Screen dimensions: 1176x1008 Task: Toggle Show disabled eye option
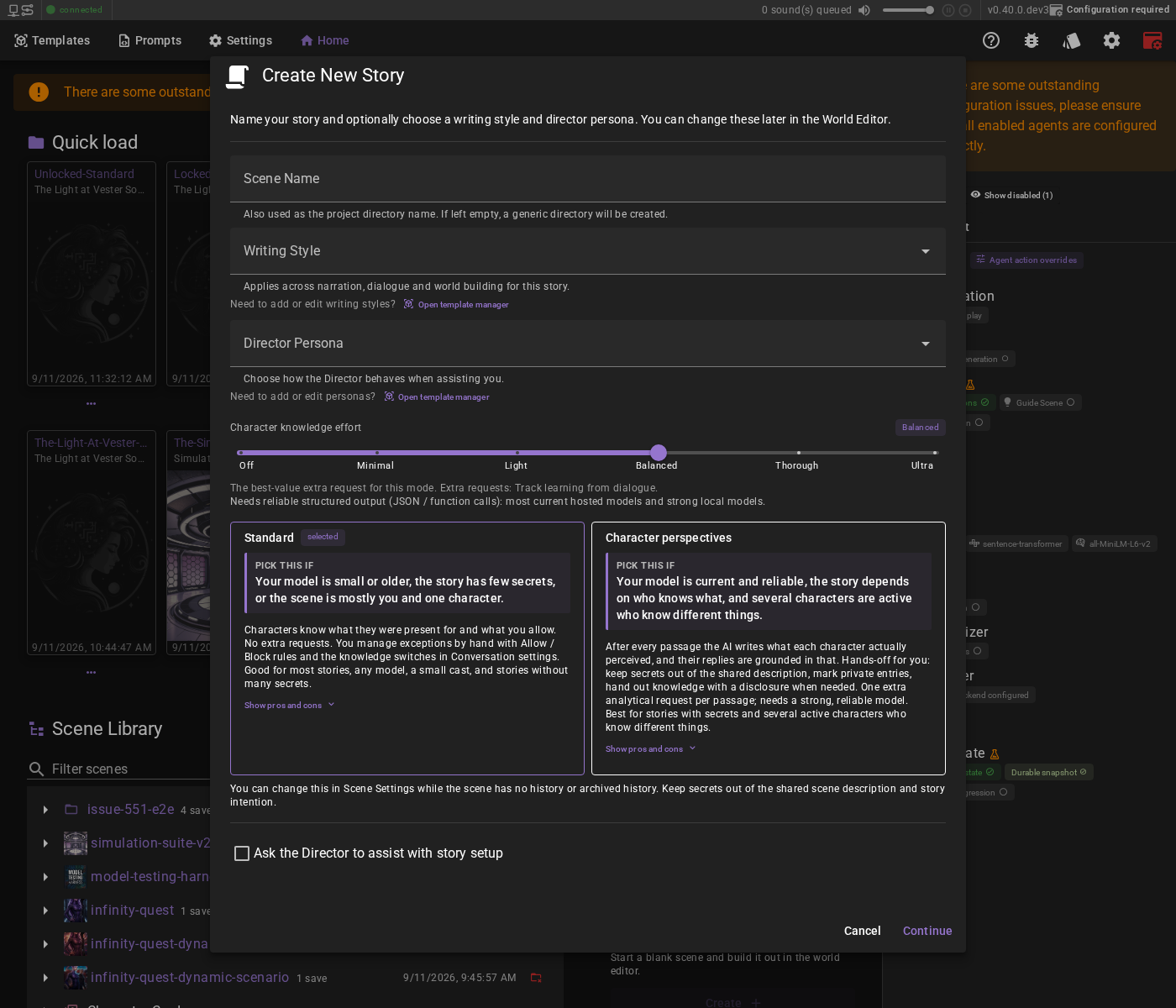[1011, 195]
